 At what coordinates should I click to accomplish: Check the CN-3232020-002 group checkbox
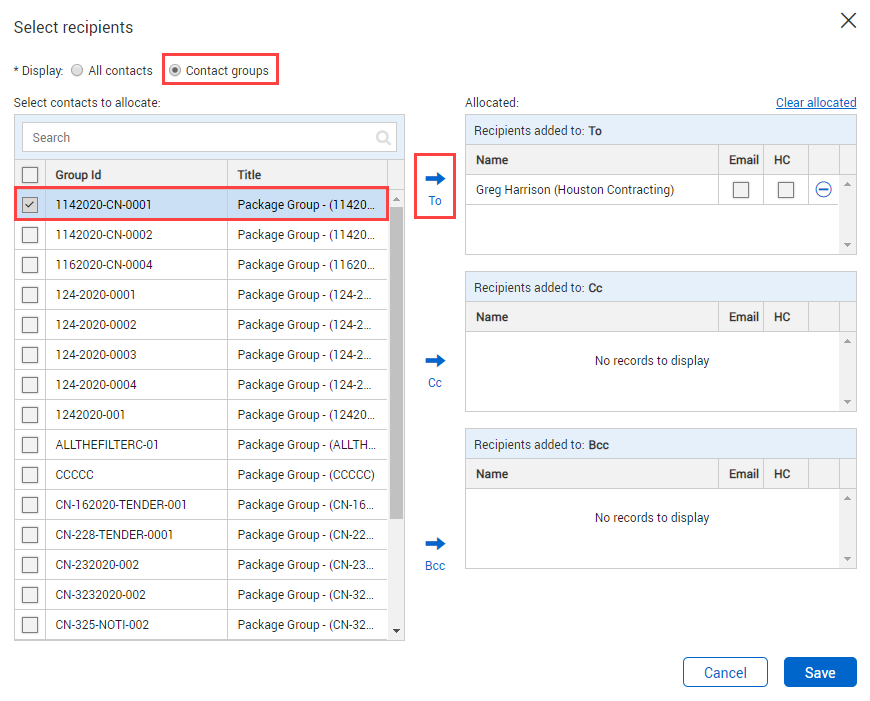point(30,594)
